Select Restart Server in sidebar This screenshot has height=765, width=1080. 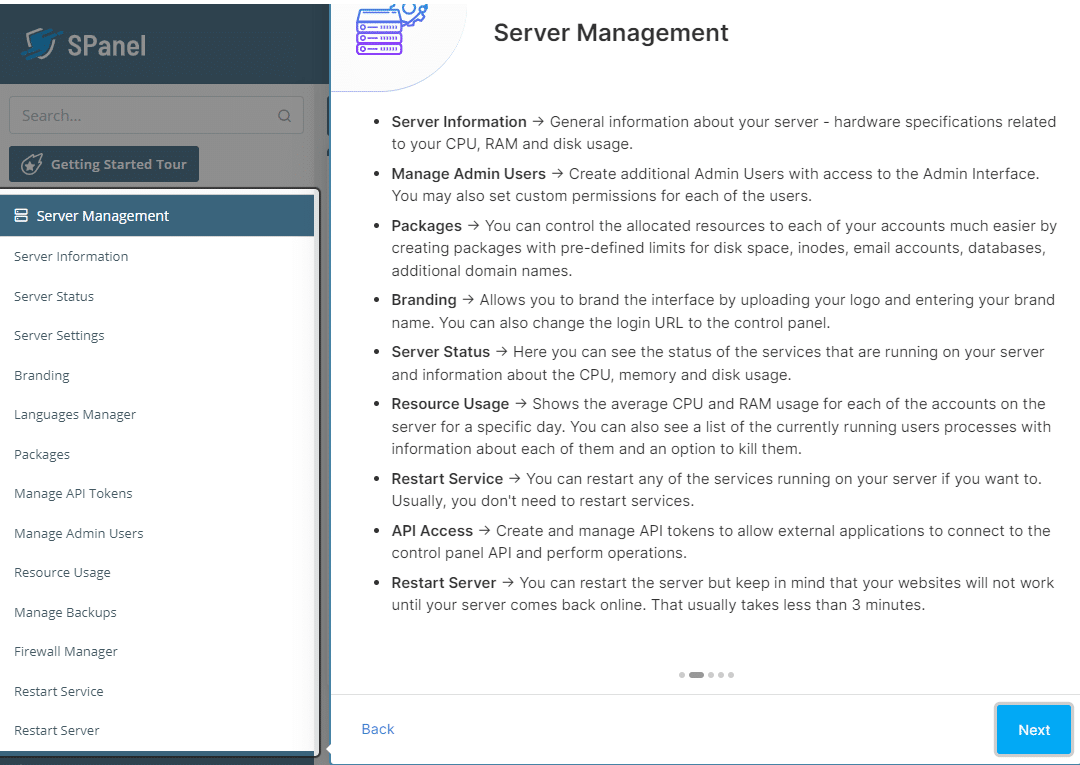(57, 731)
